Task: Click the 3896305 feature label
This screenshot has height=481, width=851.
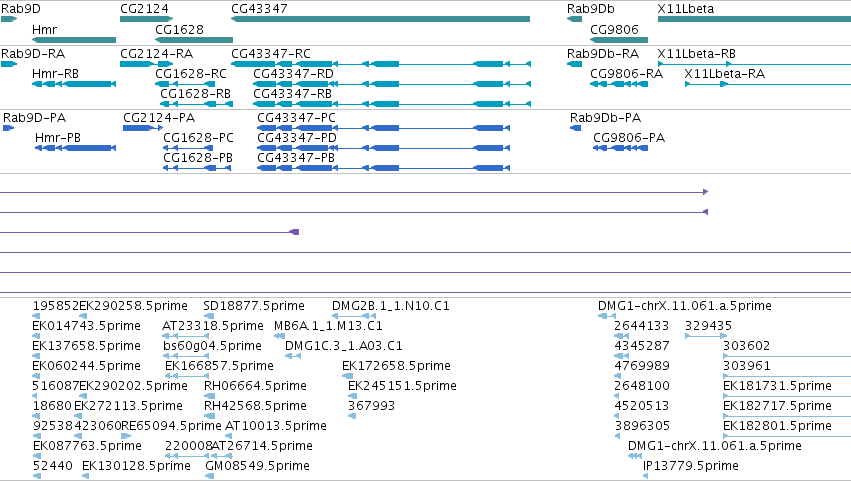Action: point(642,426)
